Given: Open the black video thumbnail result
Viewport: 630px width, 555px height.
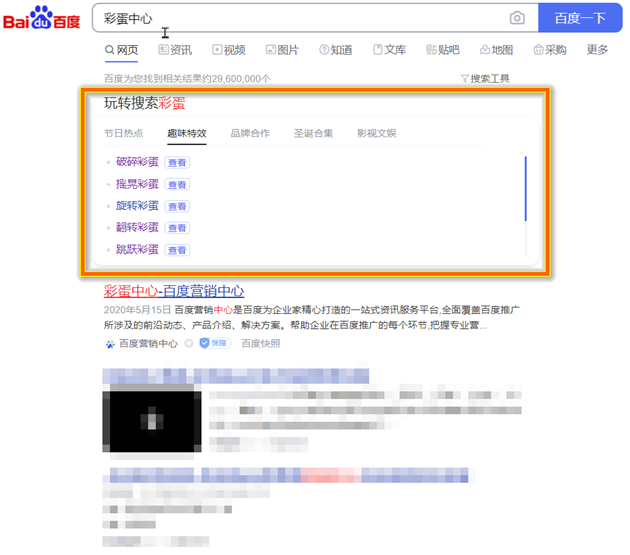Looking at the screenshot, I should [x=152, y=421].
